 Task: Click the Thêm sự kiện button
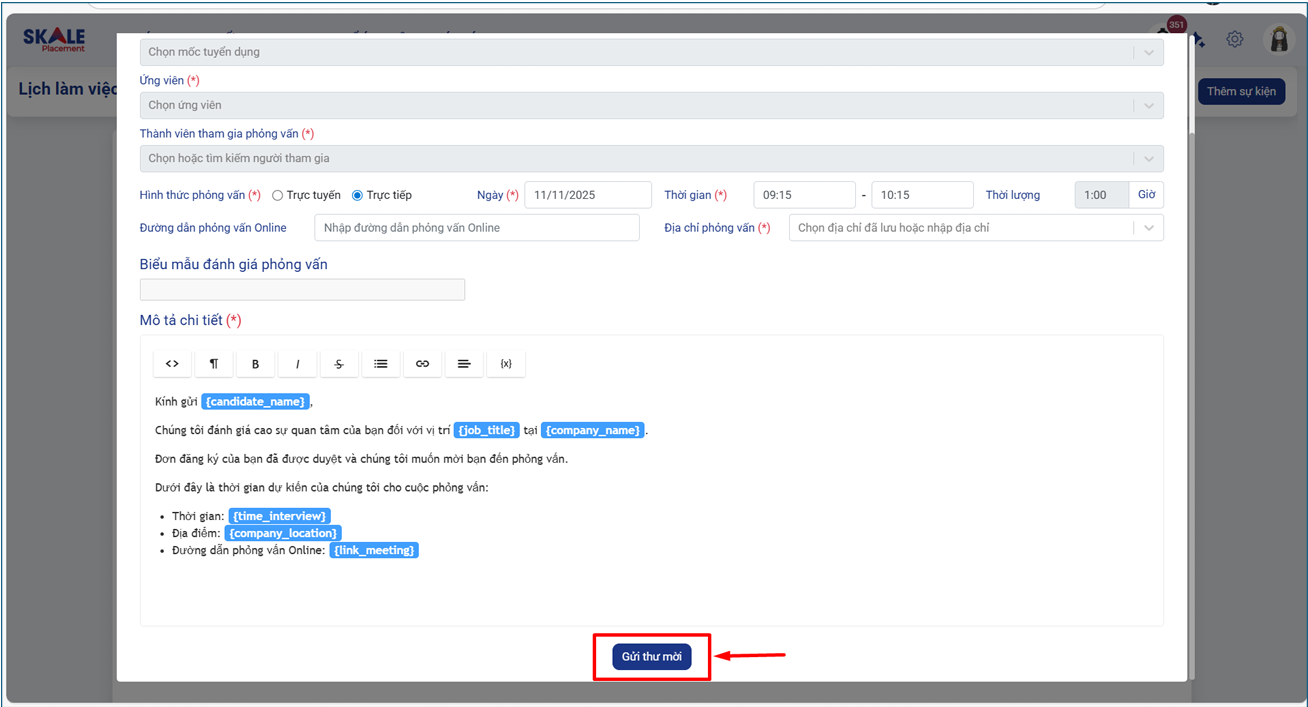(x=1241, y=91)
